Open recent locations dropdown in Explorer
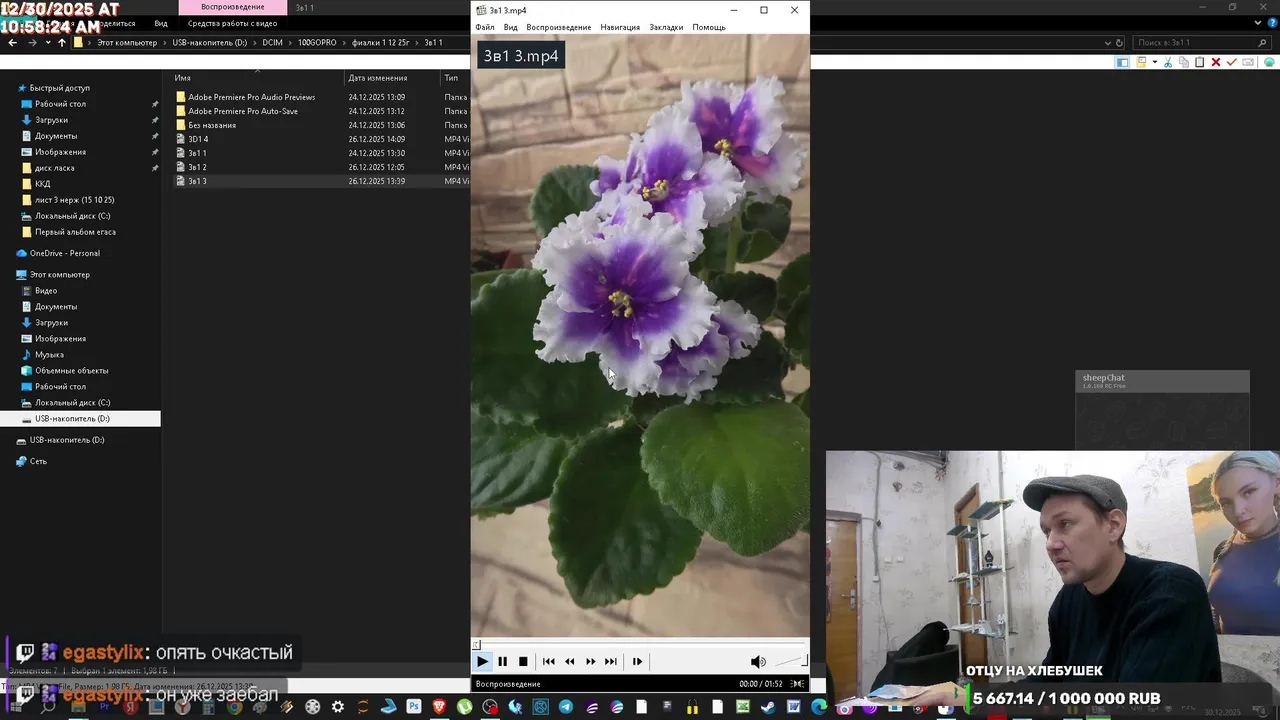Image resolution: width=1280 pixels, height=720 pixels. tap(48, 42)
